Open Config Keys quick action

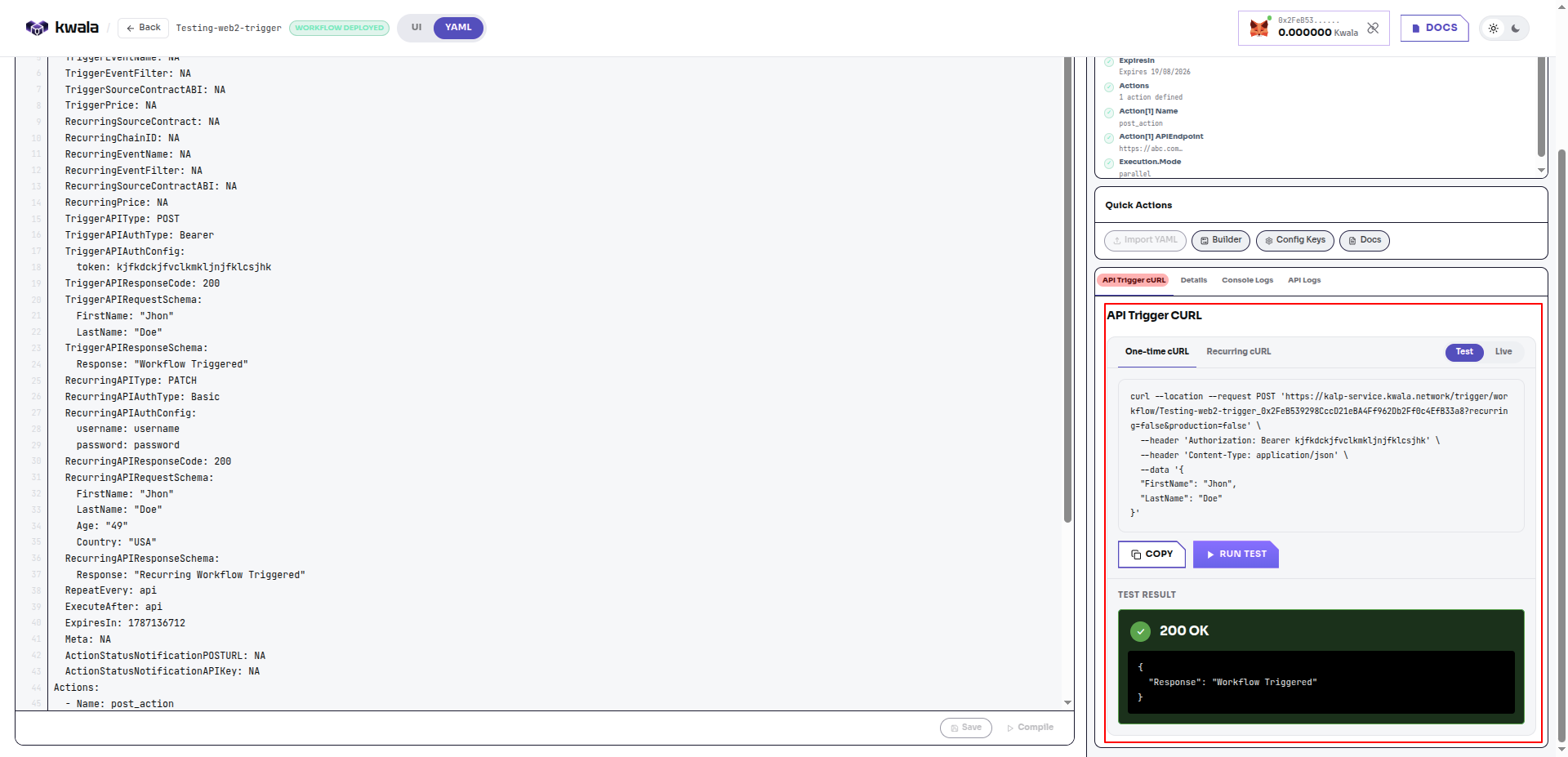pos(1294,240)
